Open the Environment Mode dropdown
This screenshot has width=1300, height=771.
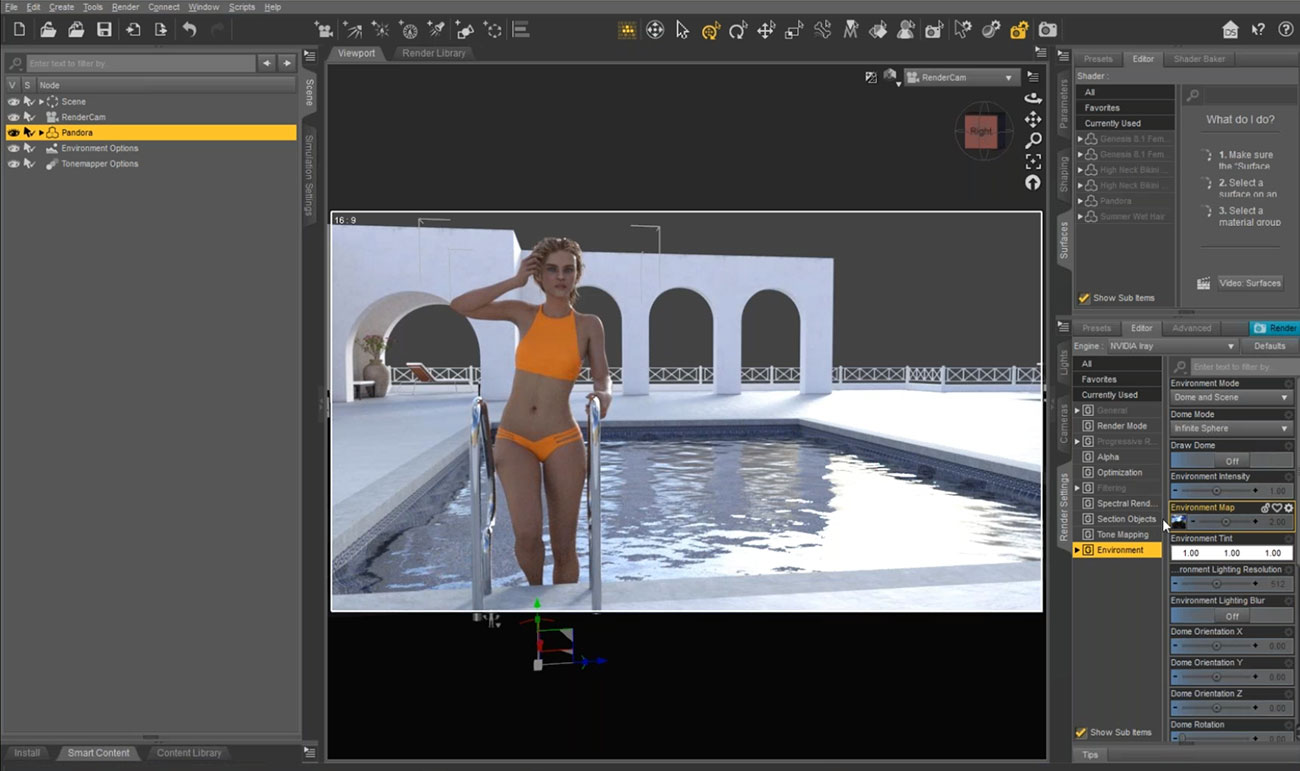tap(1232, 397)
